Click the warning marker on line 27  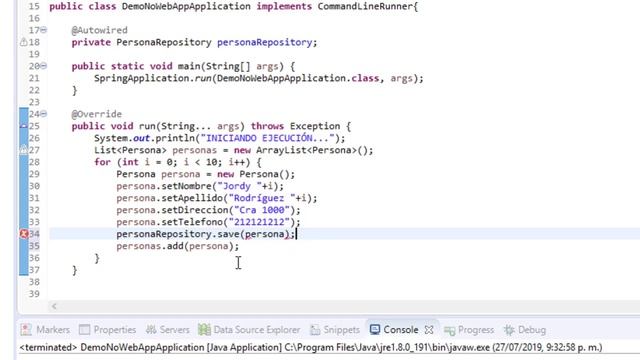[24, 150]
